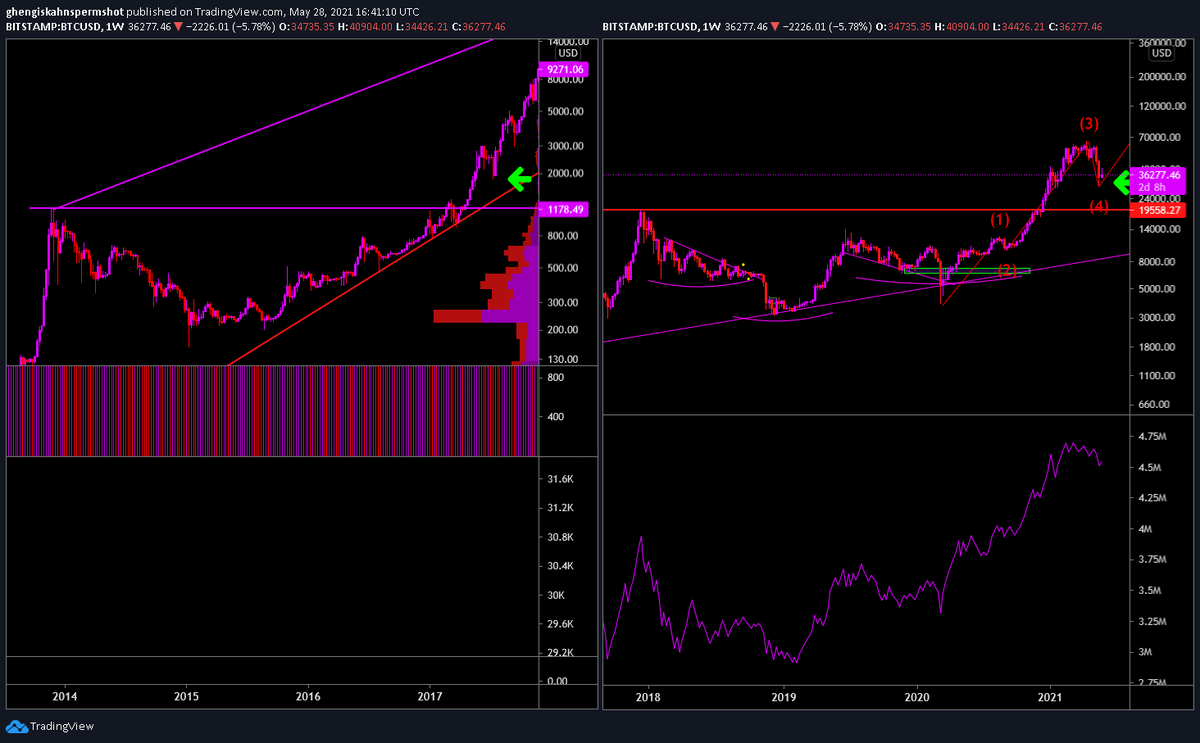Select the red (4) wave label

point(1100,207)
